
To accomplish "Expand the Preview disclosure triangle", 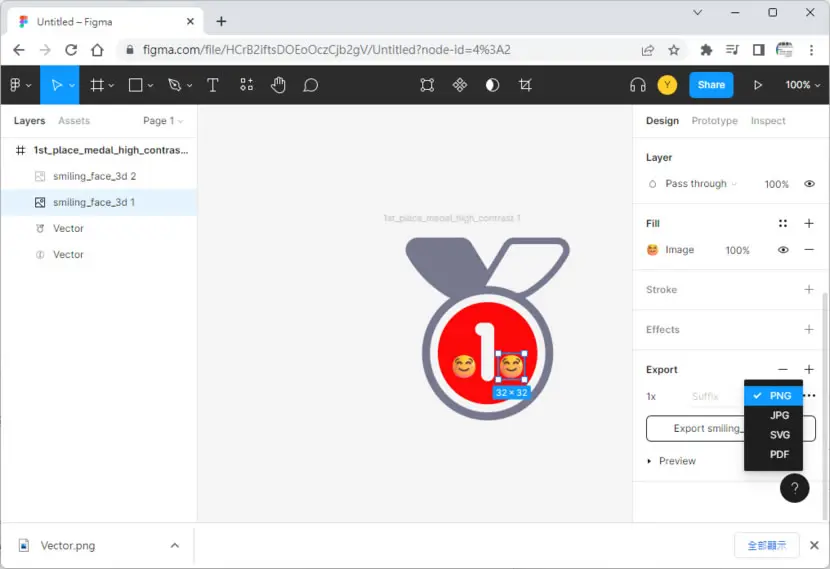I will [x=649, y=461].
